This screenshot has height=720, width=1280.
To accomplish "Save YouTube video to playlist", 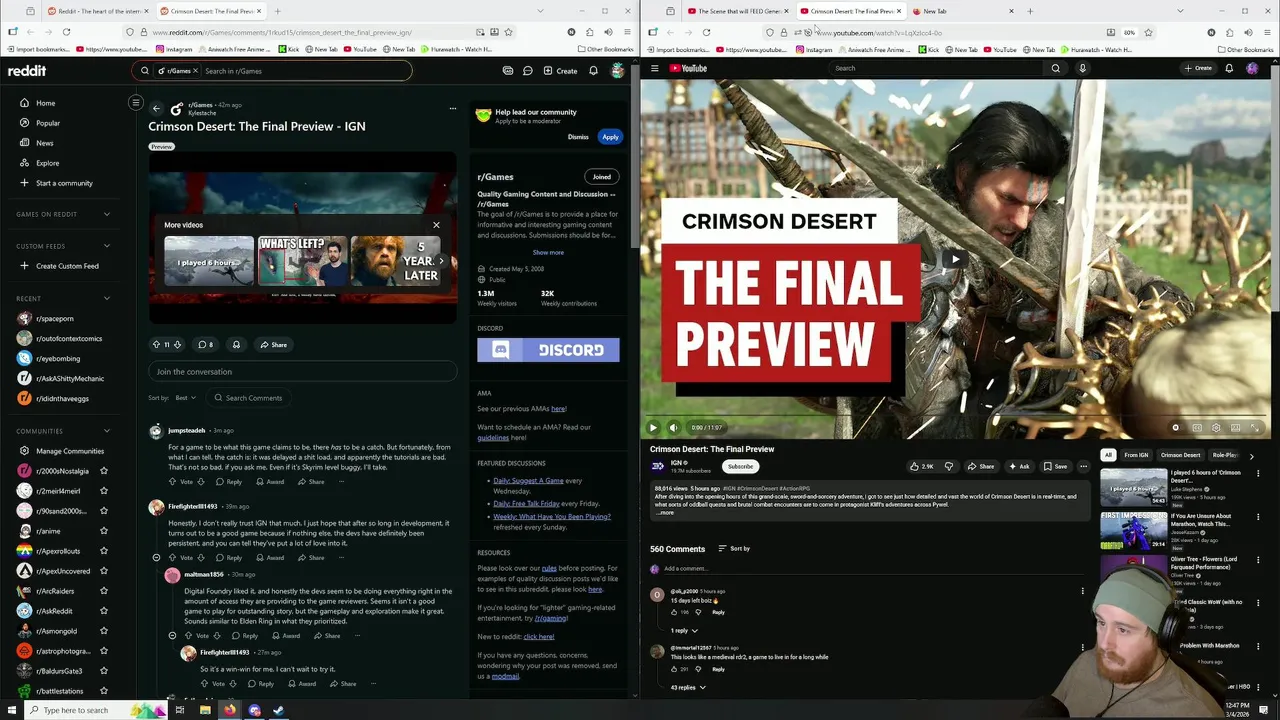I will 1055,466.
